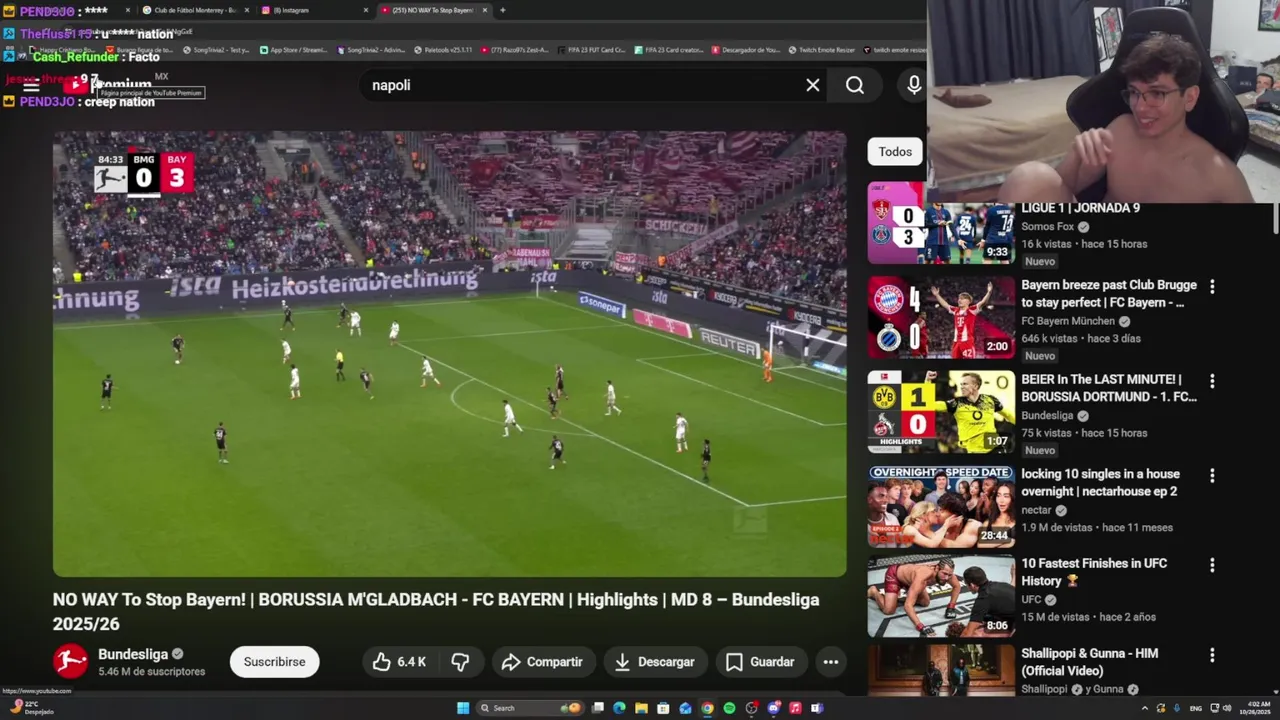Open the App Store / Streaml... bookmark

pos(293,50)
